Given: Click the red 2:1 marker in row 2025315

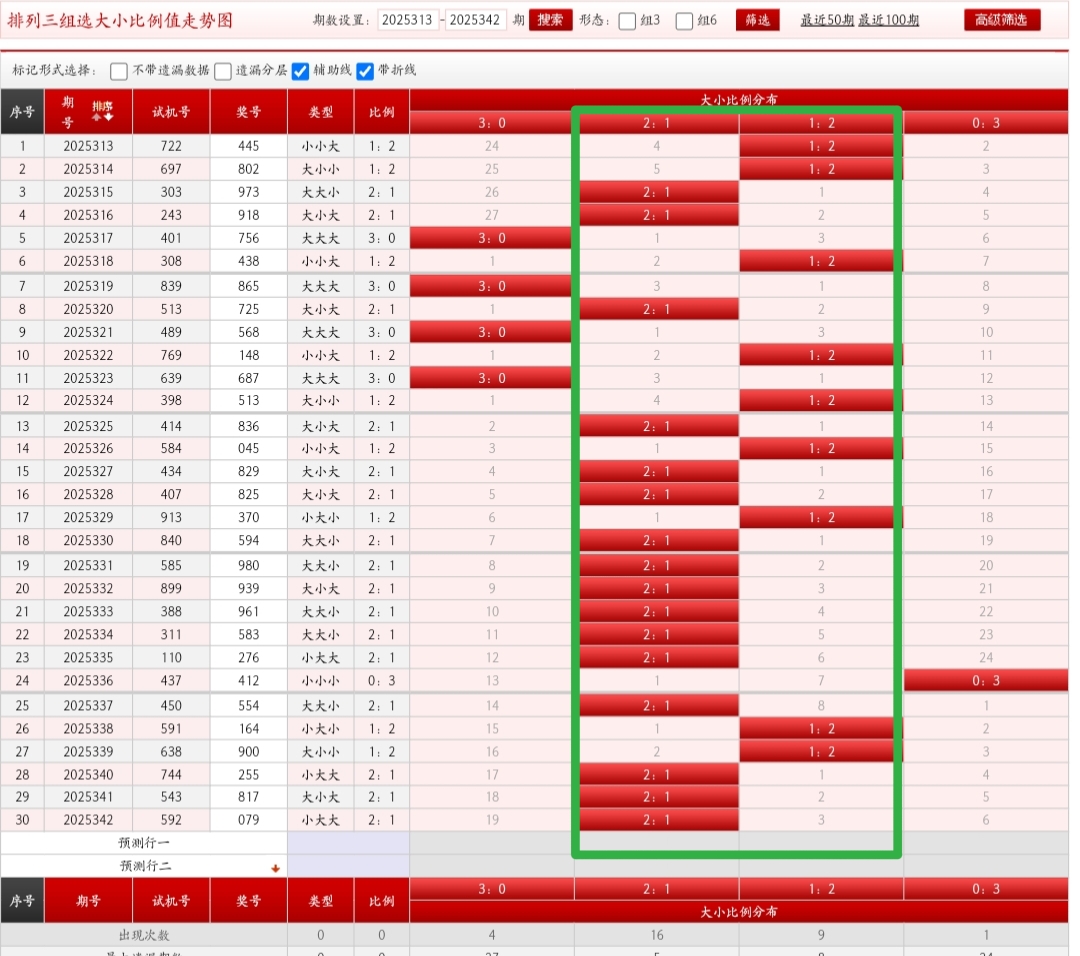Looking at the screenshot, I should click(x=658, y=192).
